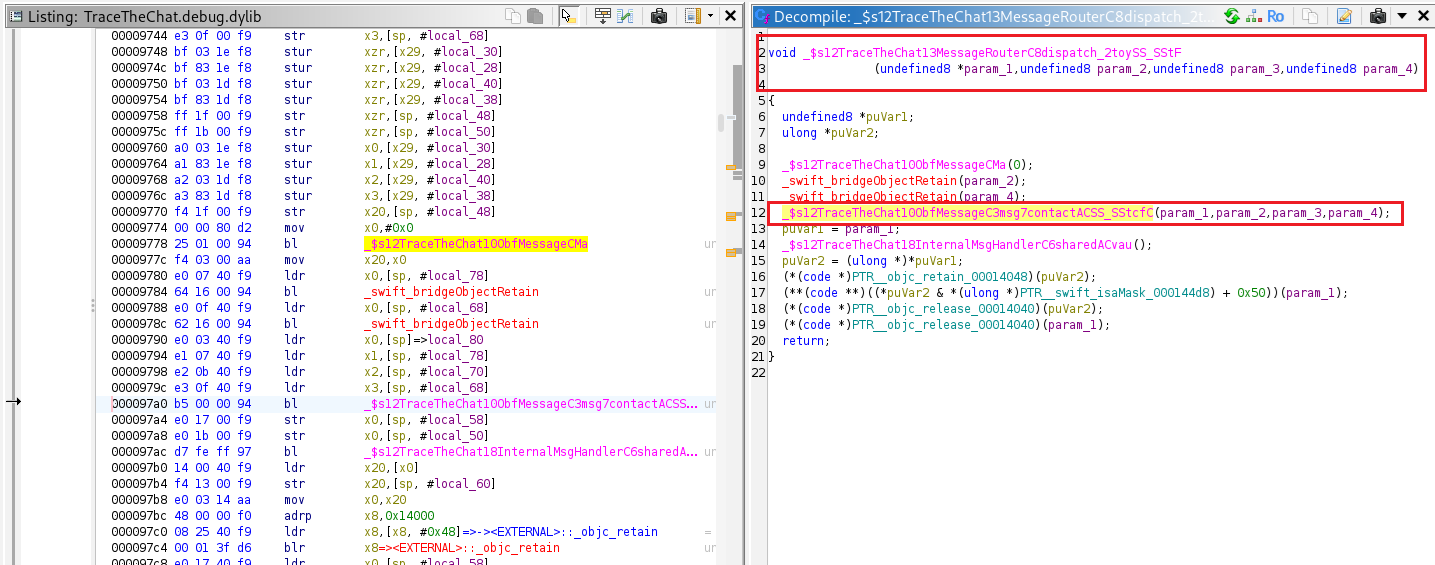Screen dimensions: 1435x565
Task: Close the Listing panel
Action: tap(728, 16)
